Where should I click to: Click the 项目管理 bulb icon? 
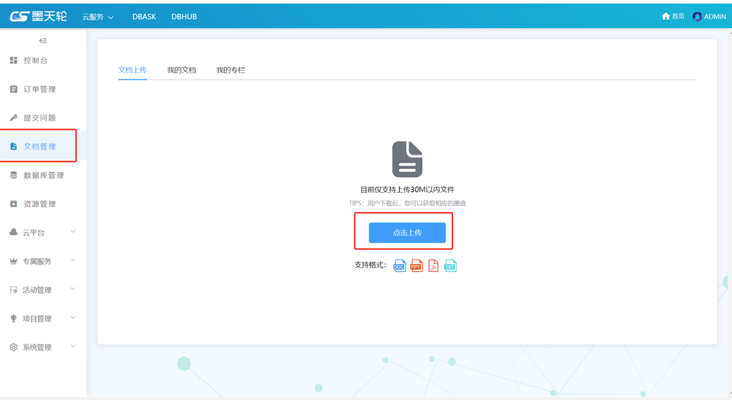click(14, 318)
